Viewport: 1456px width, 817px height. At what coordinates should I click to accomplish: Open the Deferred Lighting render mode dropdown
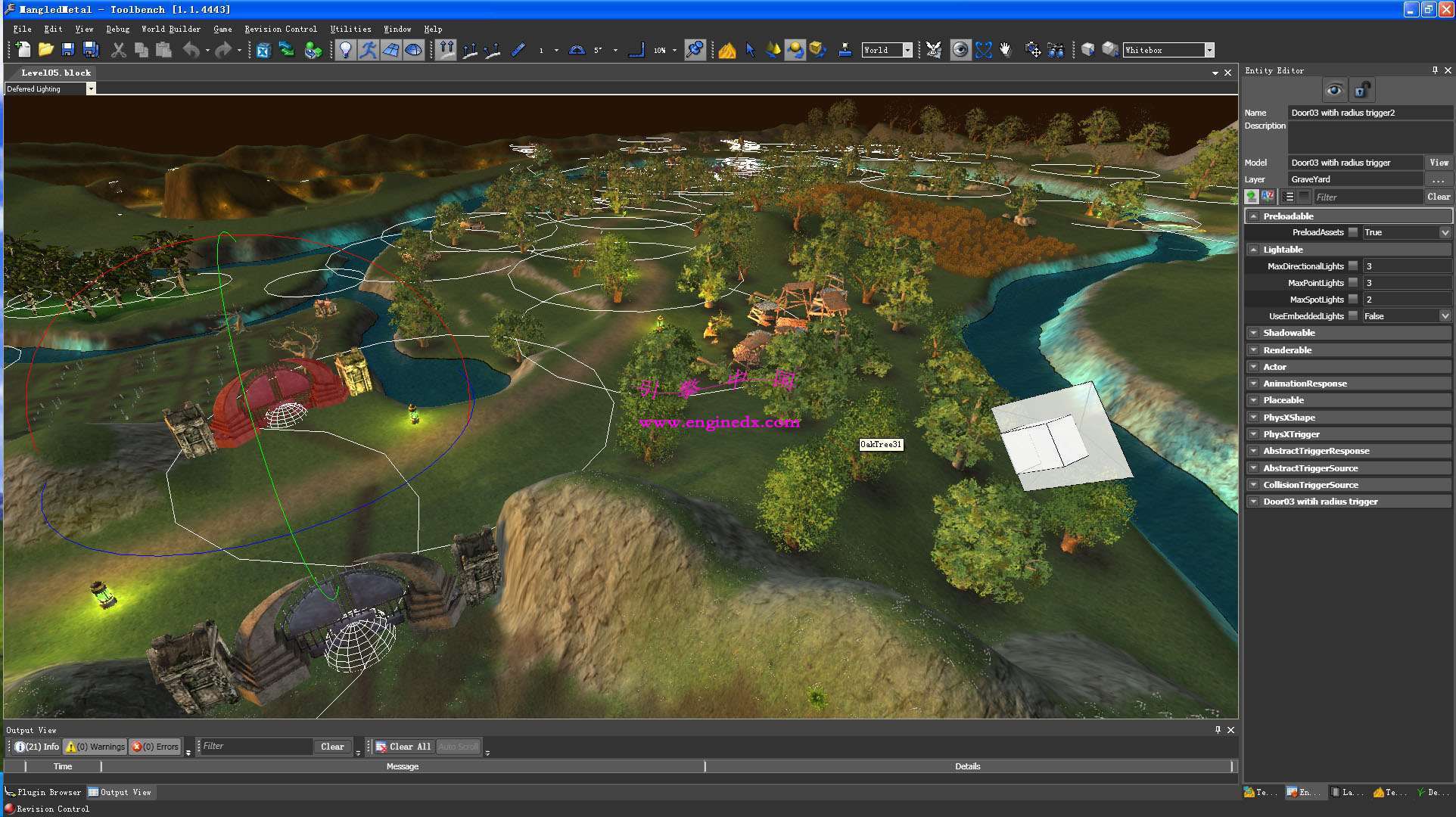coord(91,89)
